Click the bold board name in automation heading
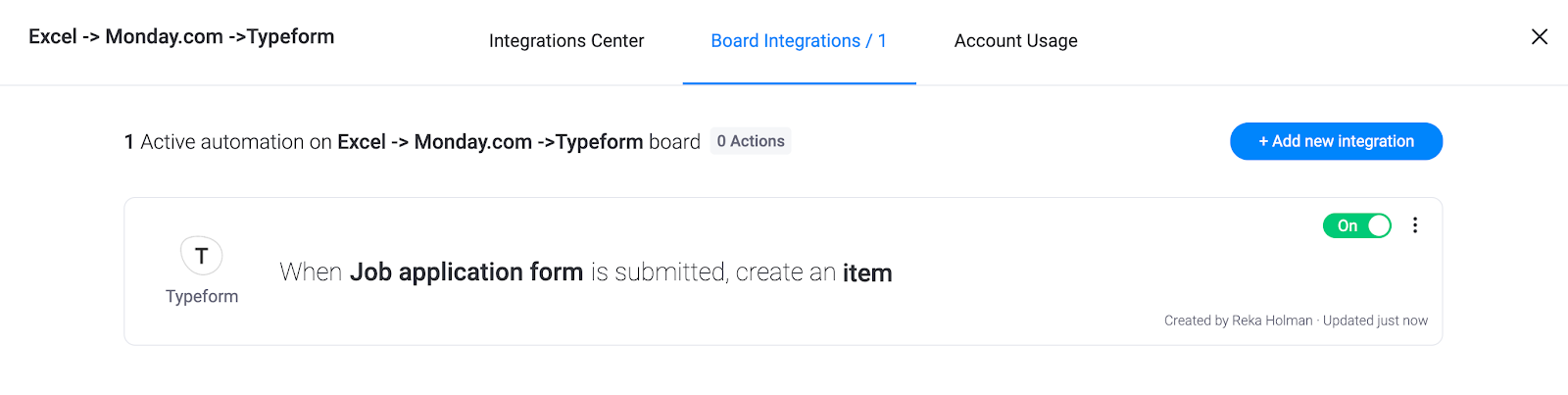This screenshot has width=1568, height=395. click(490, 141)
